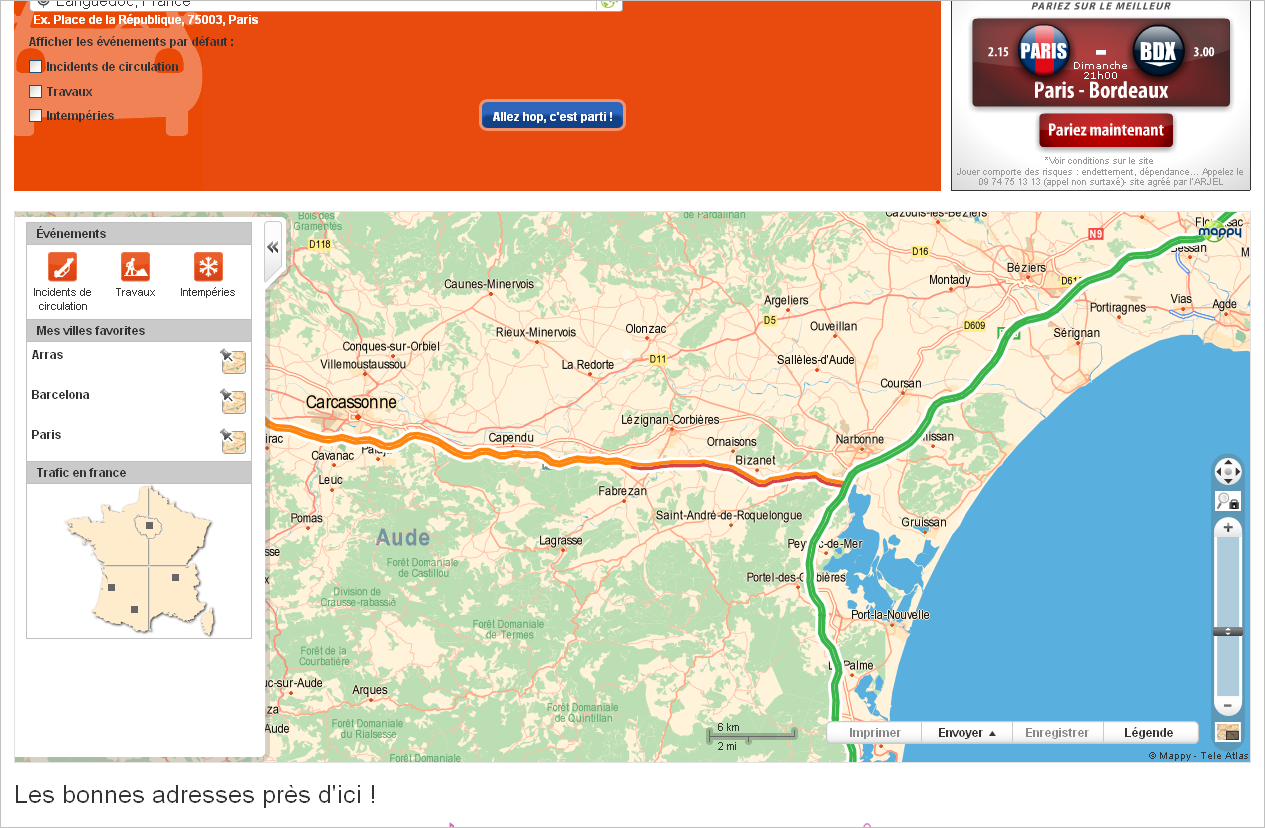Open the map overview thumbnail icon
This screenshot has width=1265, height=828.
click(x=1227, y=732)
